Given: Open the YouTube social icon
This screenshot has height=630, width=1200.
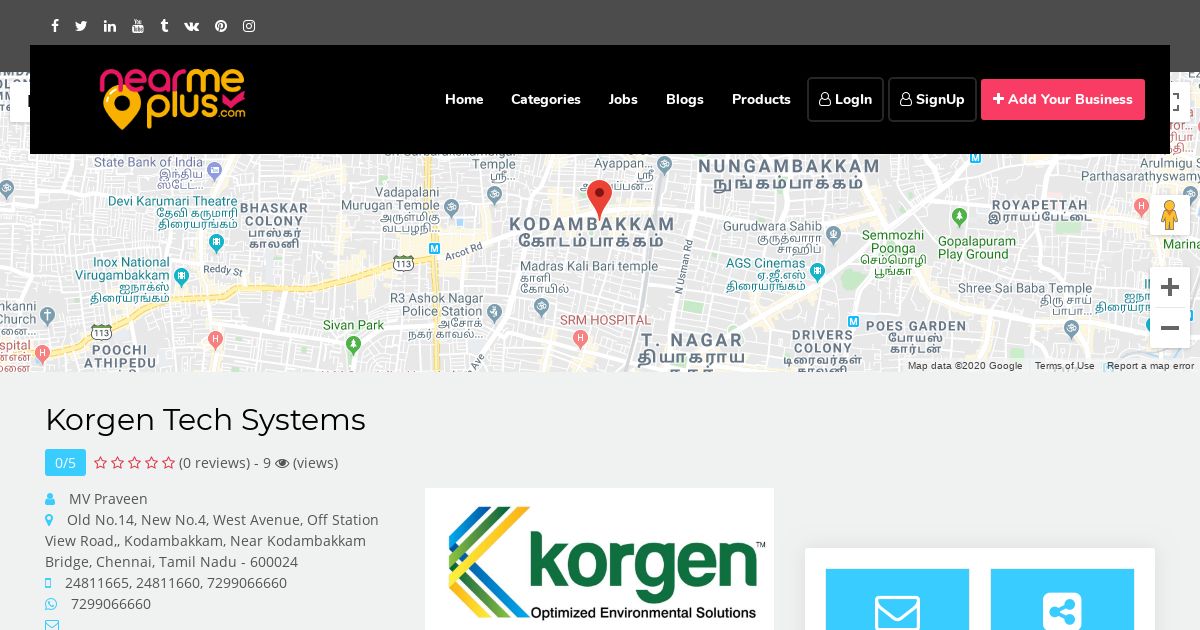Looking at the screenshot, I should [x=138, y=26].
